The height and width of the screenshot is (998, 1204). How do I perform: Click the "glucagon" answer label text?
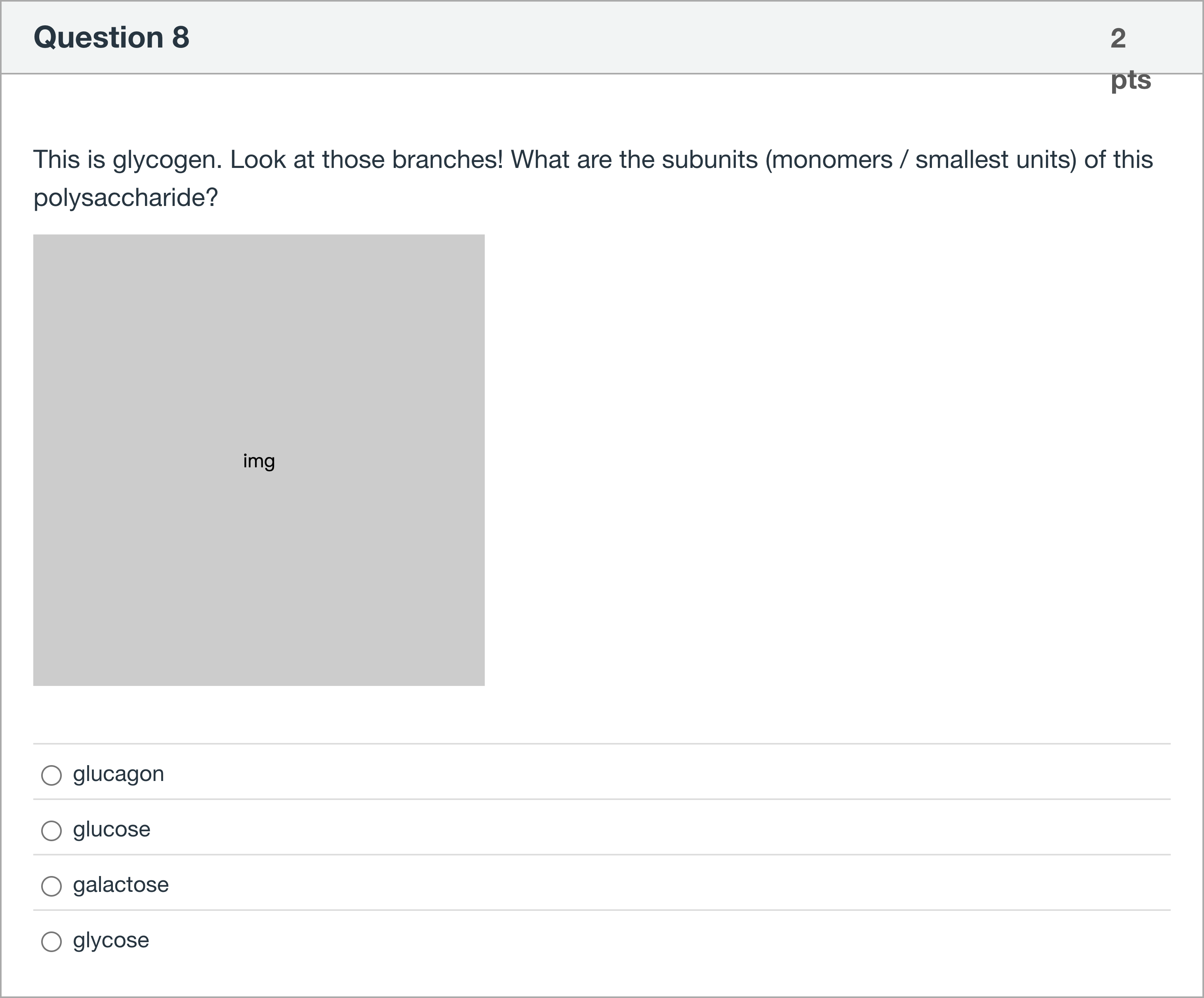click(118, 774)
